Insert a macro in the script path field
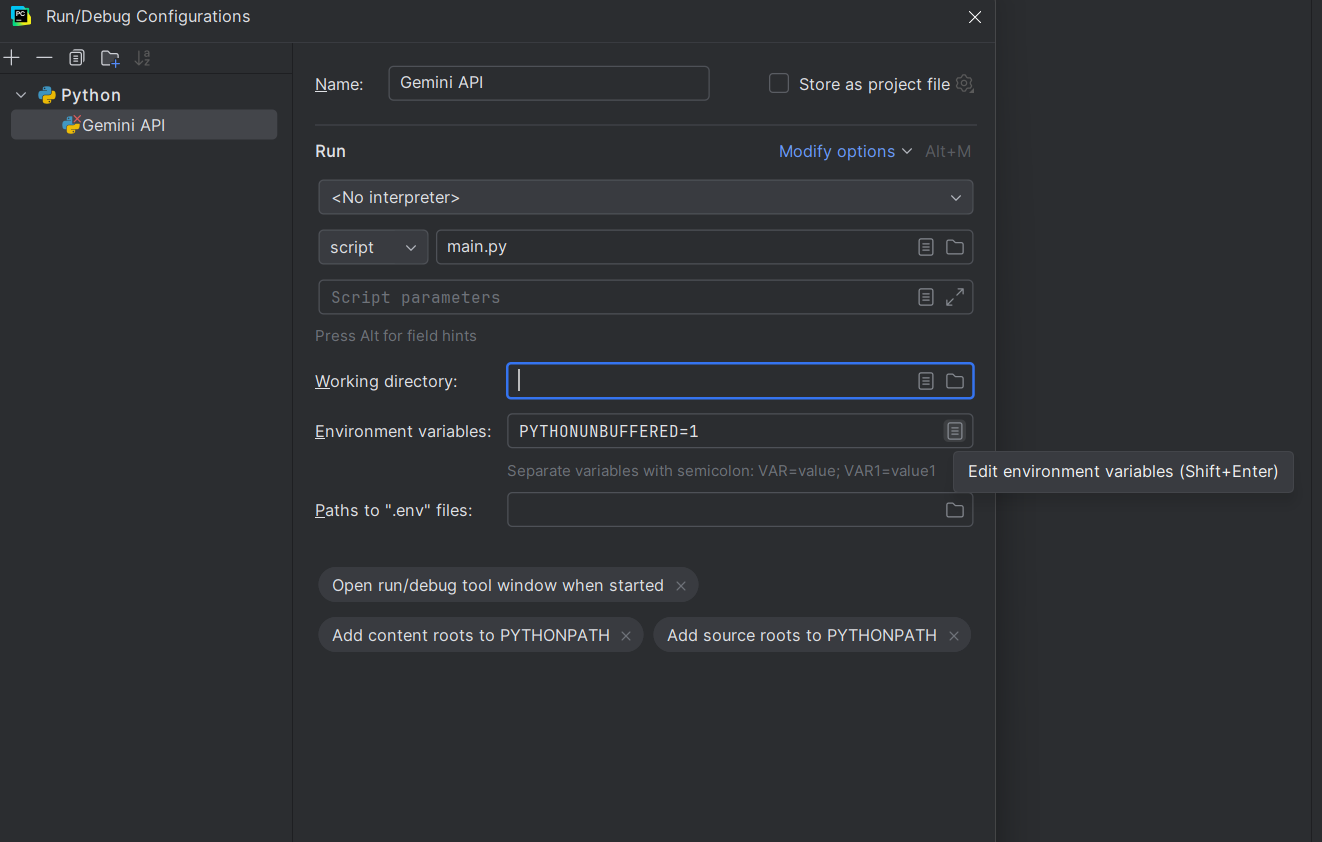 [x=926, y=247]
